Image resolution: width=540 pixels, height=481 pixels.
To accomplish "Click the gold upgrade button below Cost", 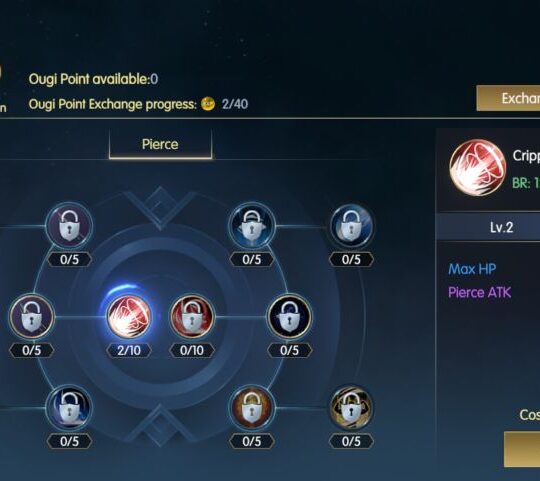I will click(522, 449).
